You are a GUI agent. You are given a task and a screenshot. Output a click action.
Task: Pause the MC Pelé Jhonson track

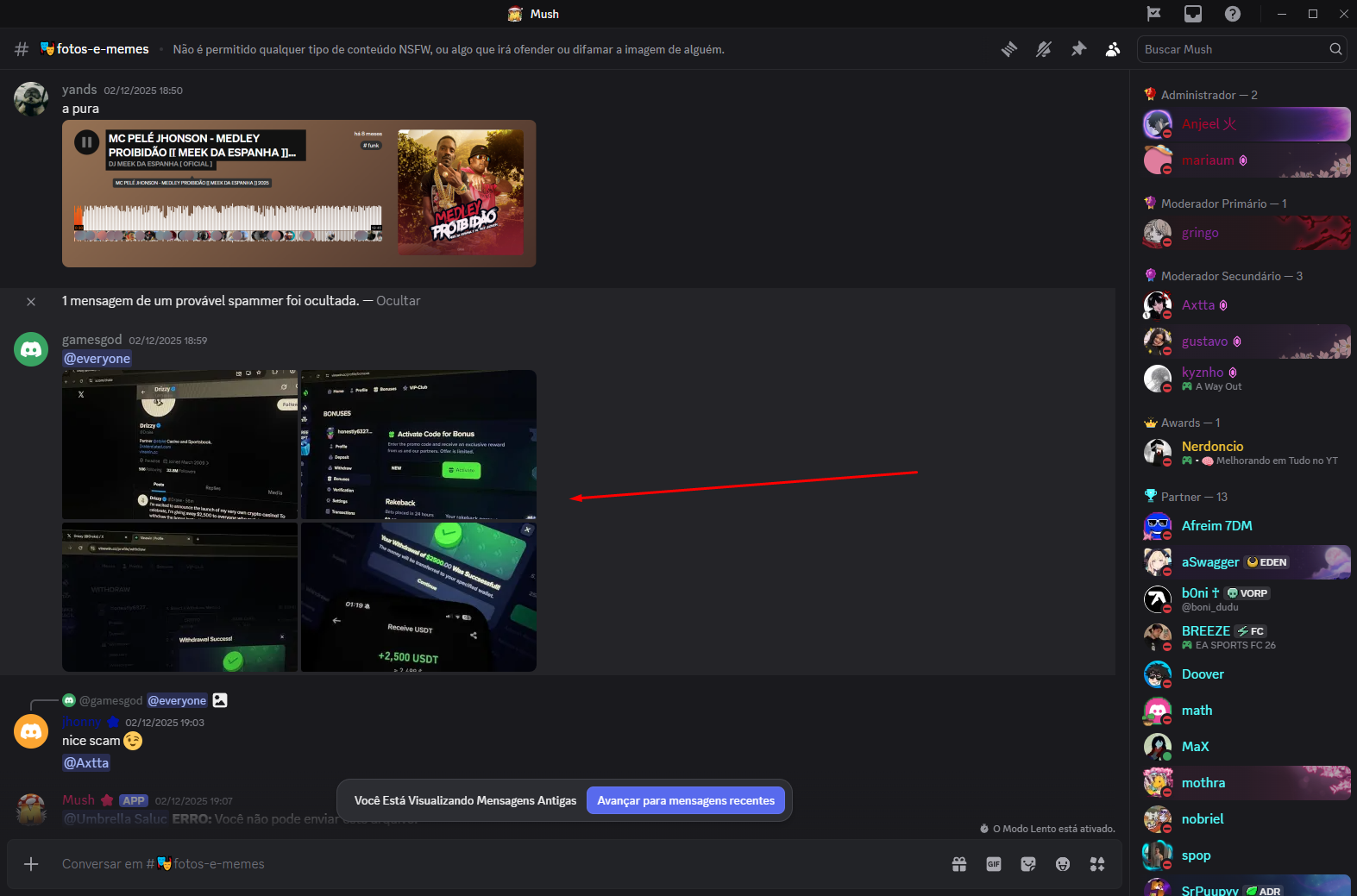point(86,141)
